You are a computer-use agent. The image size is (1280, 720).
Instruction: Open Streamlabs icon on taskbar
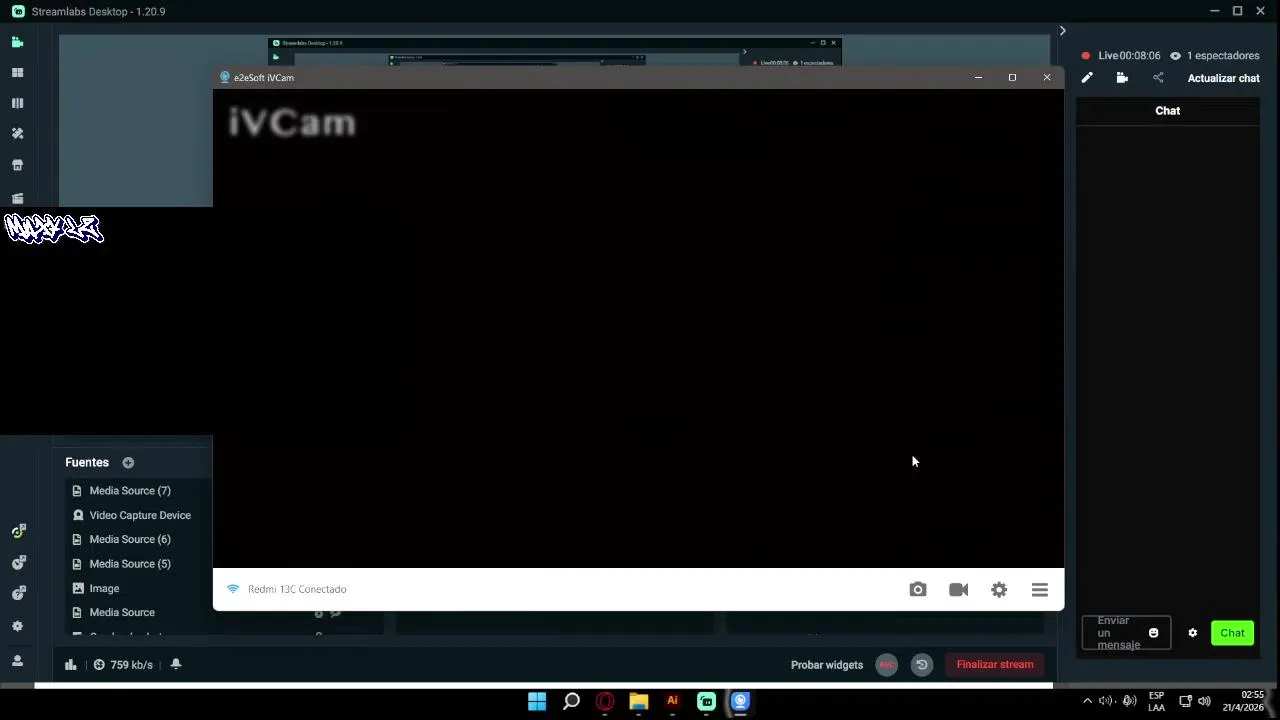pos(707,701)
